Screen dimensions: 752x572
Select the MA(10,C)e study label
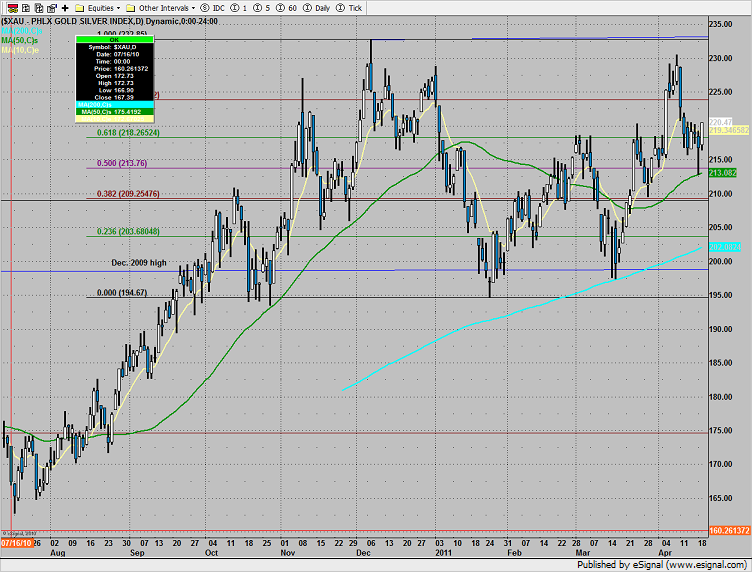point(20,50)
